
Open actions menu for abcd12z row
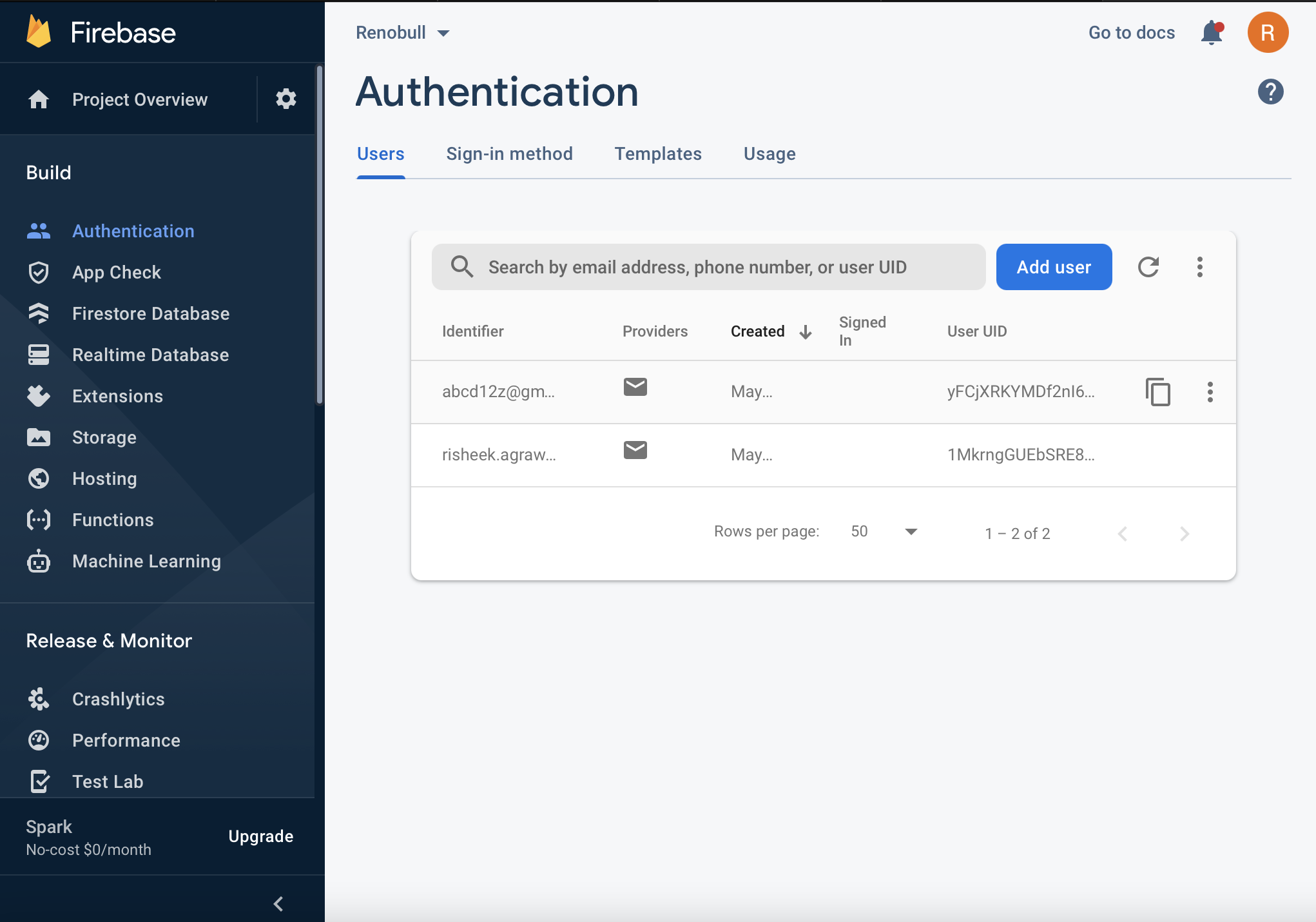[1210, 391]
